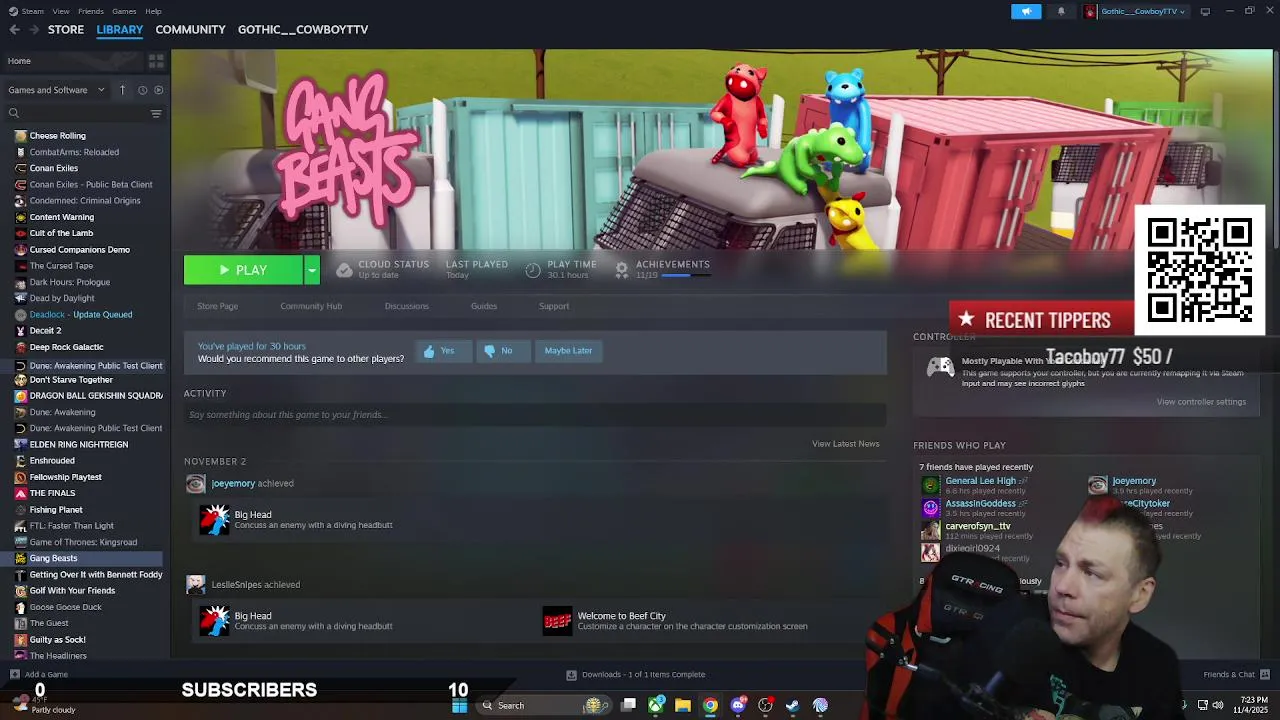This screenshot has width=1280, height=720.
Task: Open AssassinGoddess friend avatar
Action: [931, 507]
